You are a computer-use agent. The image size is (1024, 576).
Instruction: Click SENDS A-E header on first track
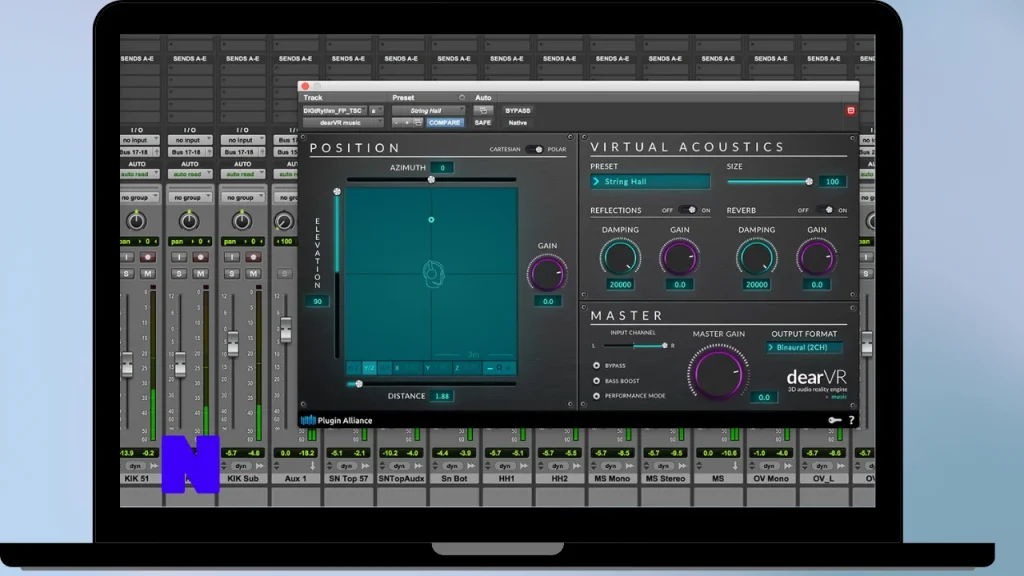(x=138, y=59)
